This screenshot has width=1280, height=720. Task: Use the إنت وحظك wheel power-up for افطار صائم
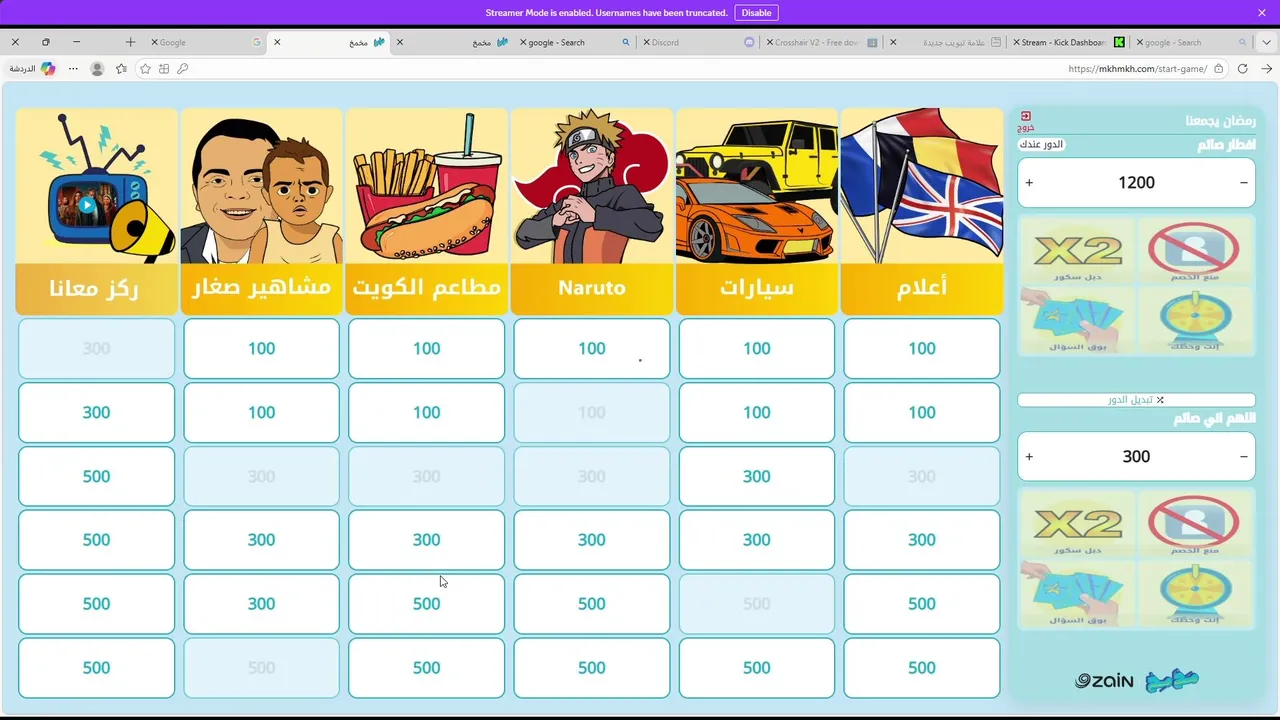[x=1194, y=319]
